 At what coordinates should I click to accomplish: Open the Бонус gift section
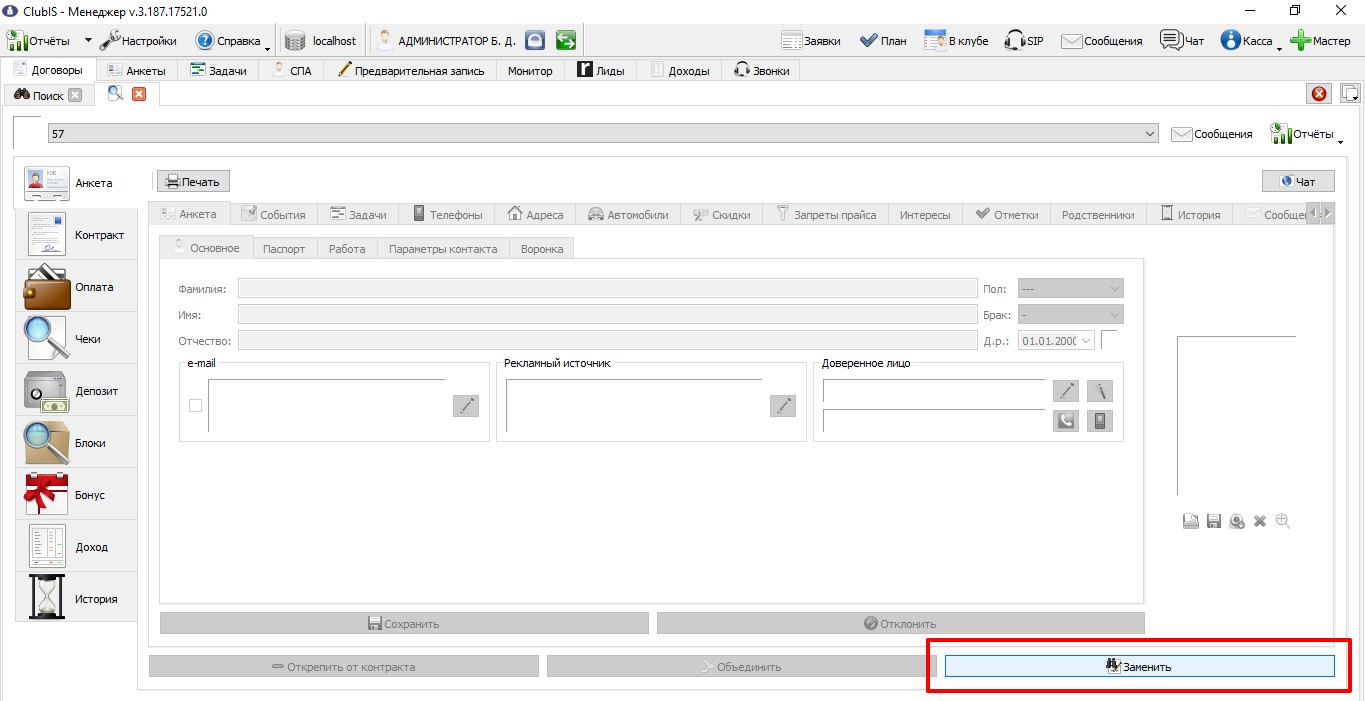pyautogui.click(x=76, y=495)
